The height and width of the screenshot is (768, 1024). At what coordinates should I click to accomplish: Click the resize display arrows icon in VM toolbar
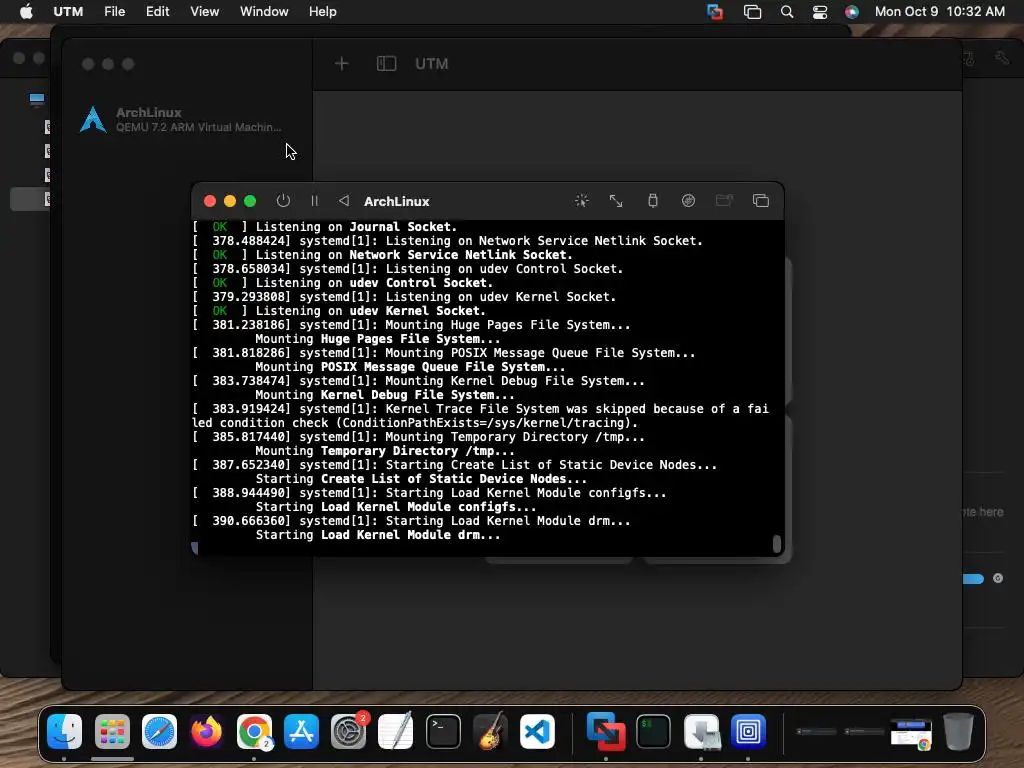tap(616, 200)
